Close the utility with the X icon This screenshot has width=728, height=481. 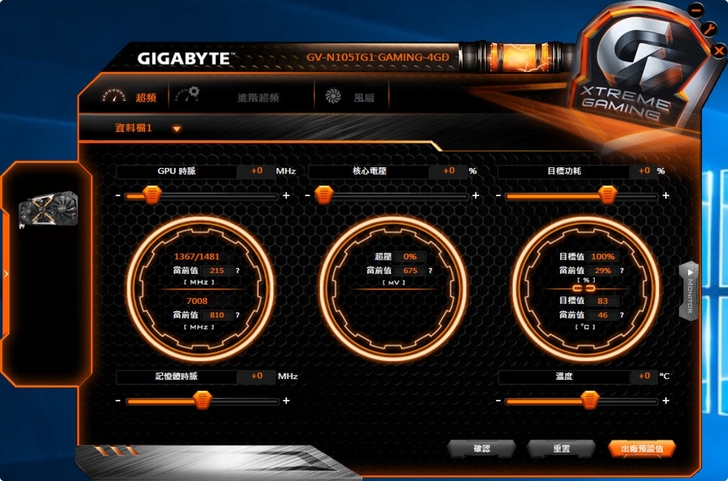coord(719,50)
